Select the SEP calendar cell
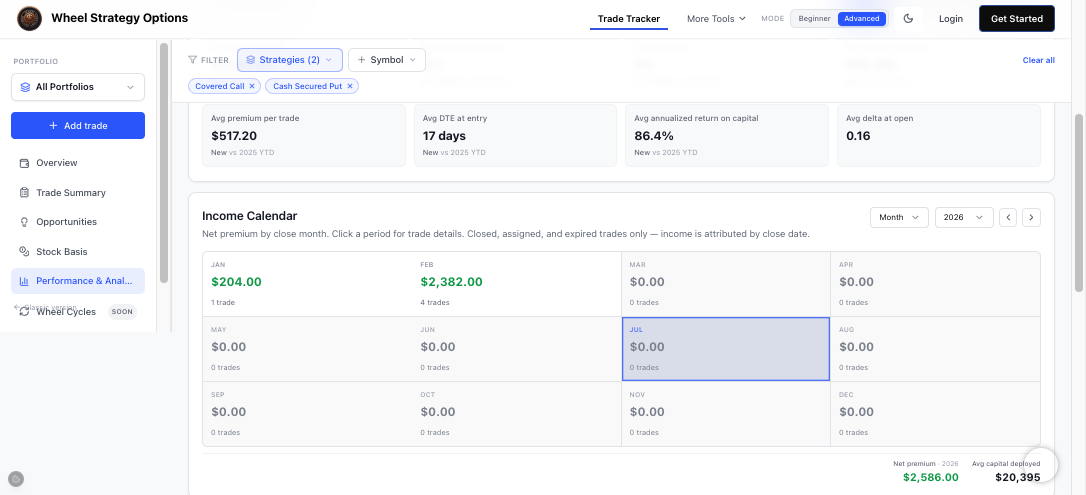Image resolution: width=1086 pixels, height=495 pixels. tap(307, 413)
